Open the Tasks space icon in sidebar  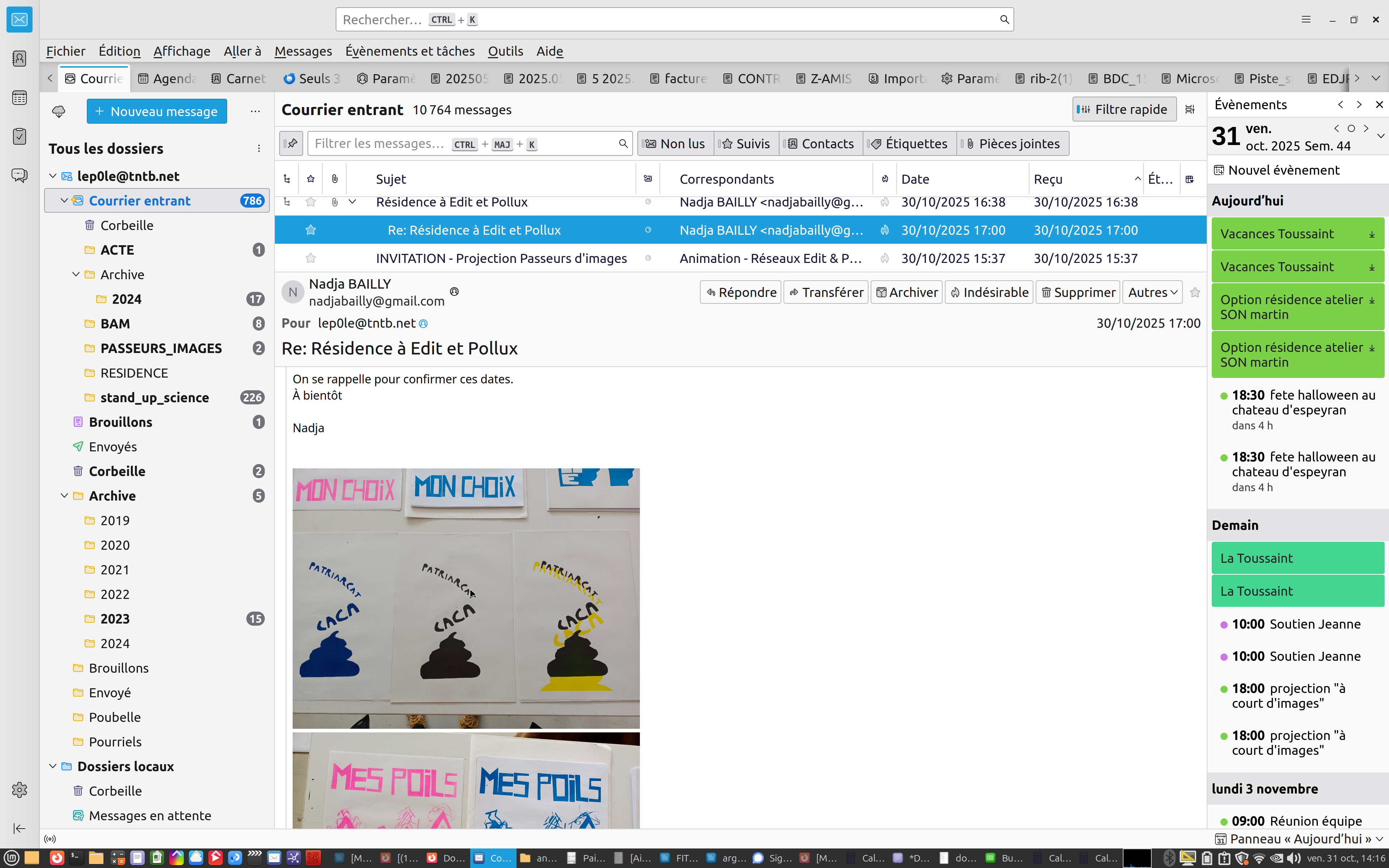point(19,136)
